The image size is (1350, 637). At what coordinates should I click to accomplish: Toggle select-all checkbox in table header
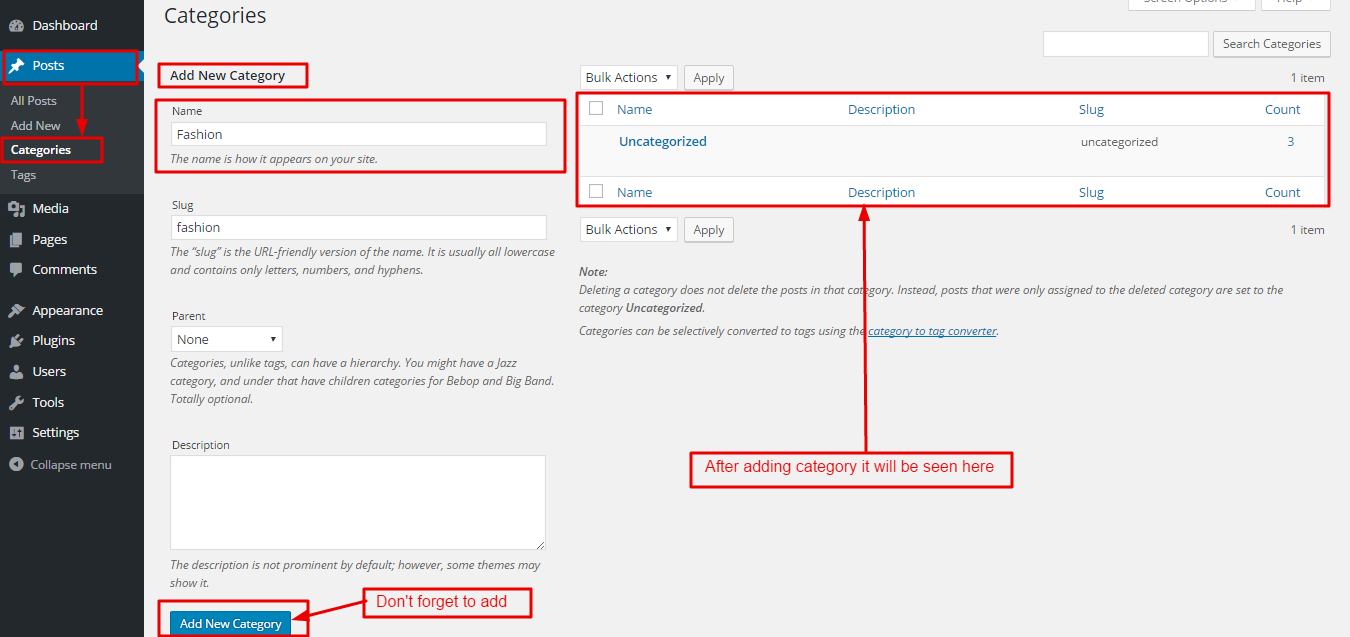596,108
